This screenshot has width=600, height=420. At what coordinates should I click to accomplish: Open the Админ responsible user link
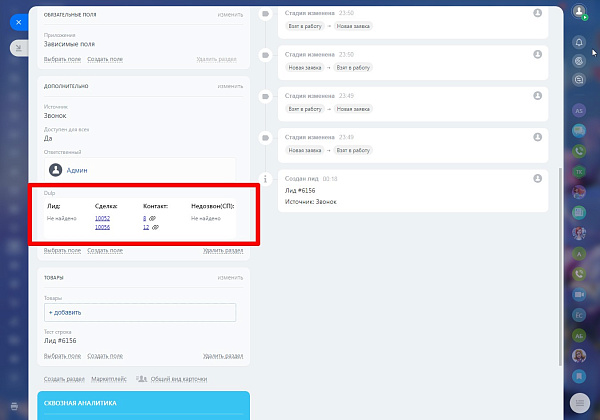point(77,171)
